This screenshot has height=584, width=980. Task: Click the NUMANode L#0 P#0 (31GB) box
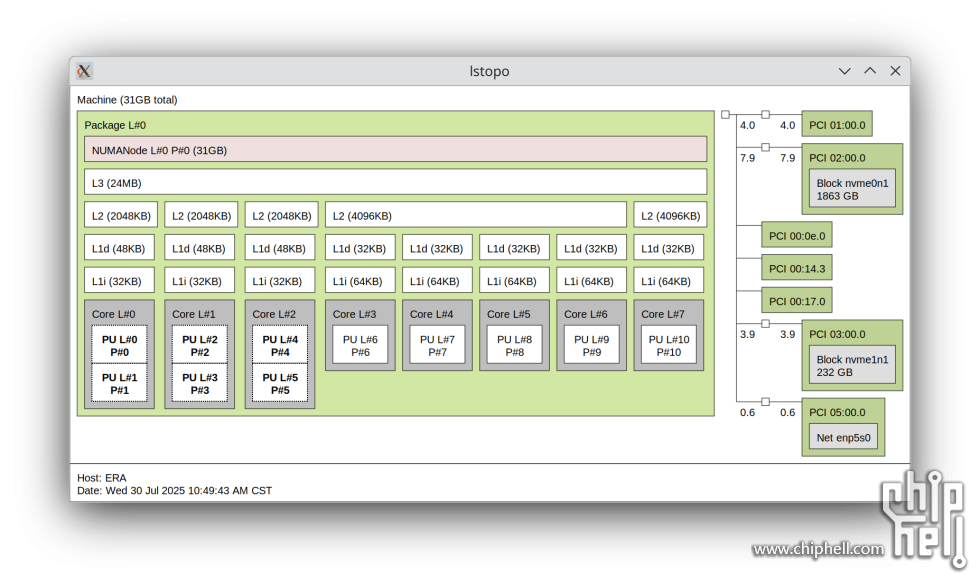click(396, 150)
